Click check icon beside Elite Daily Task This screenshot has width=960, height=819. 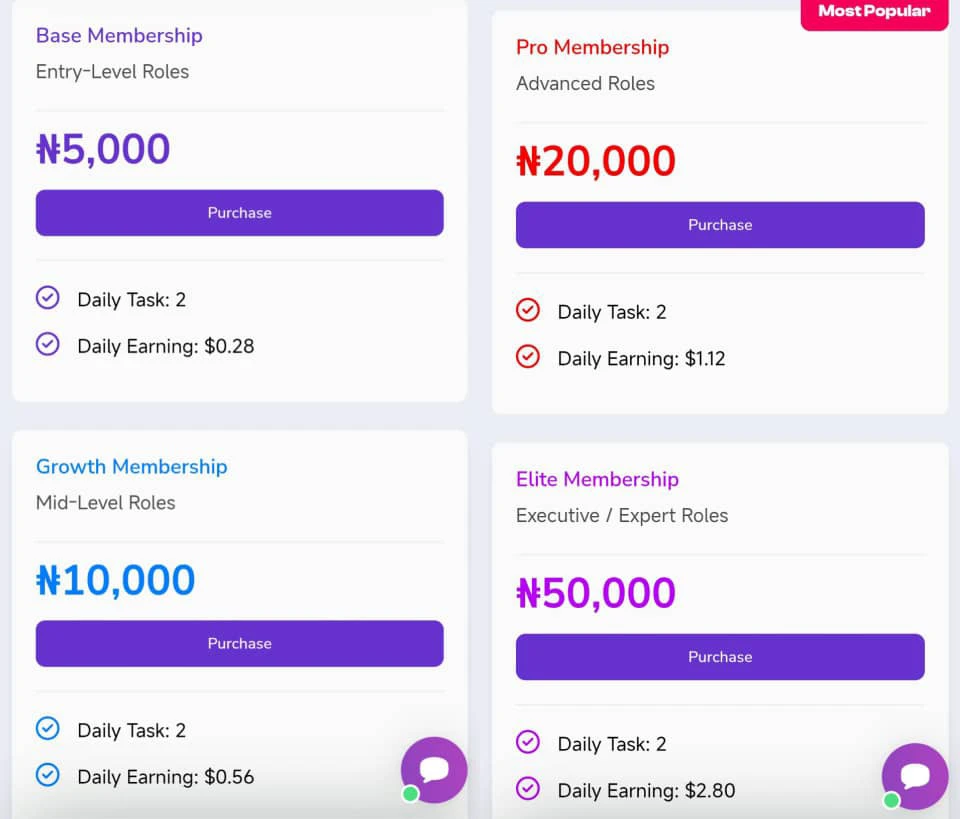[528, 742]
